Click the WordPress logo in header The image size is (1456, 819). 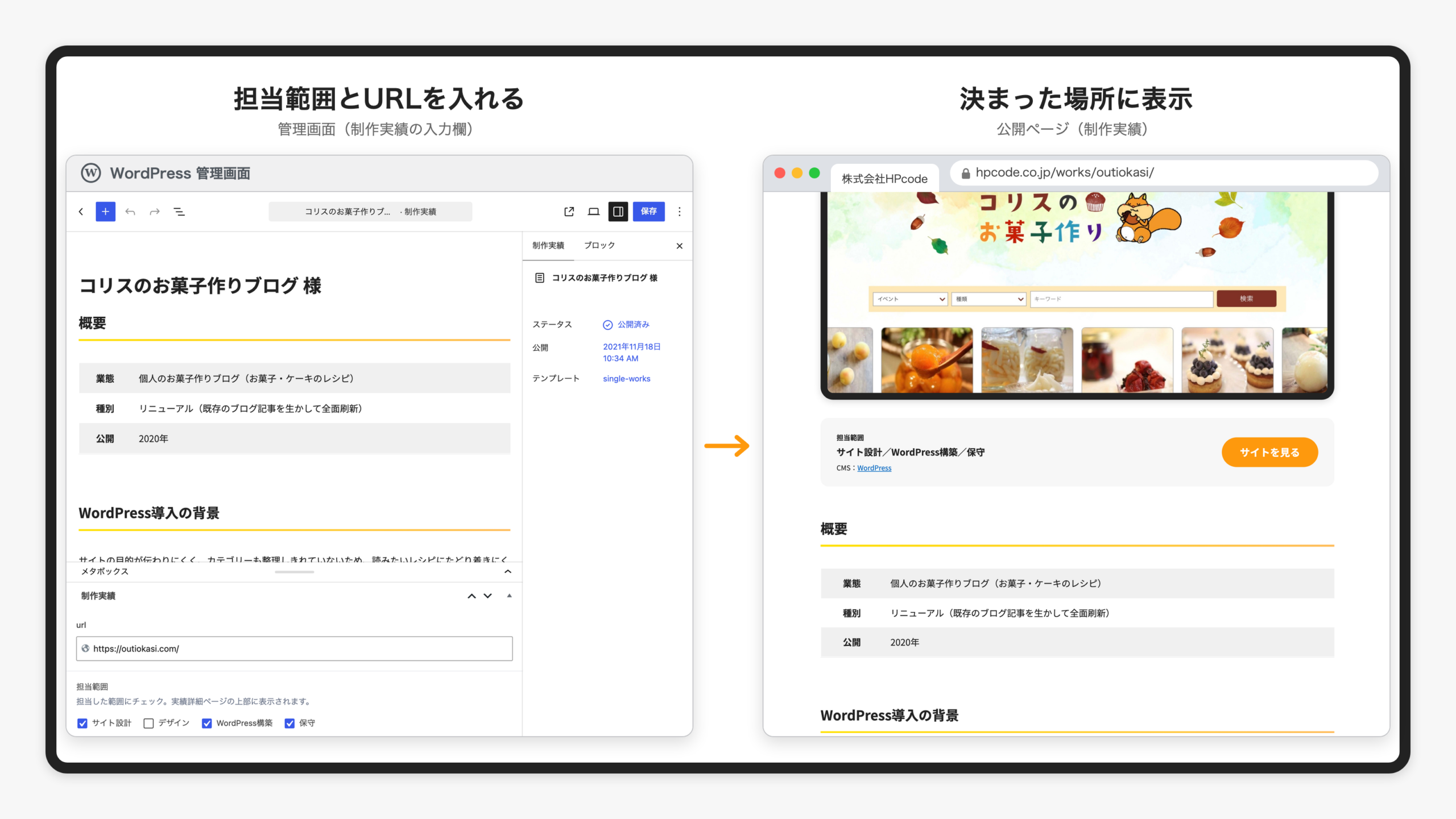click(91, 173)
